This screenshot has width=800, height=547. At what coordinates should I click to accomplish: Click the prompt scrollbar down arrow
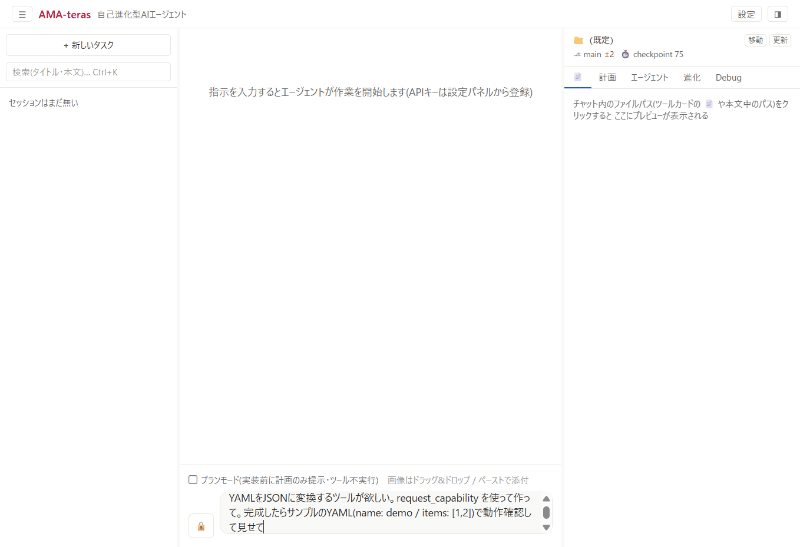(x=546, y=528)
